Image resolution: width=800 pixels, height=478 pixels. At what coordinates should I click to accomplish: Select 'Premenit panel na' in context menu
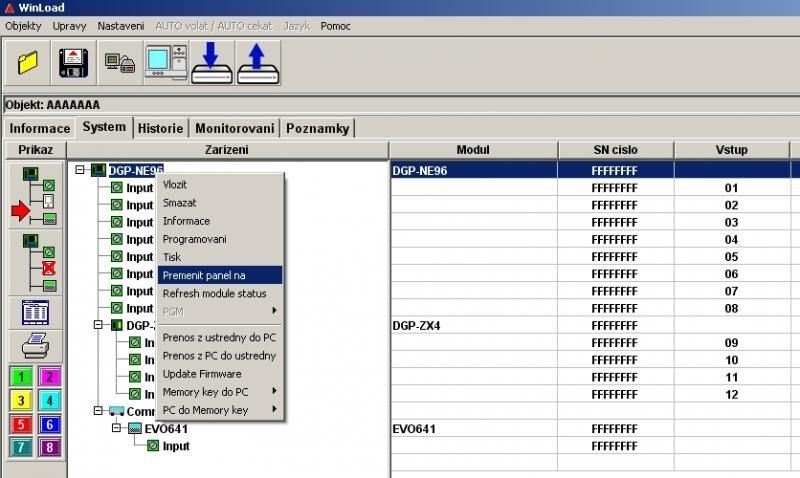220,275
